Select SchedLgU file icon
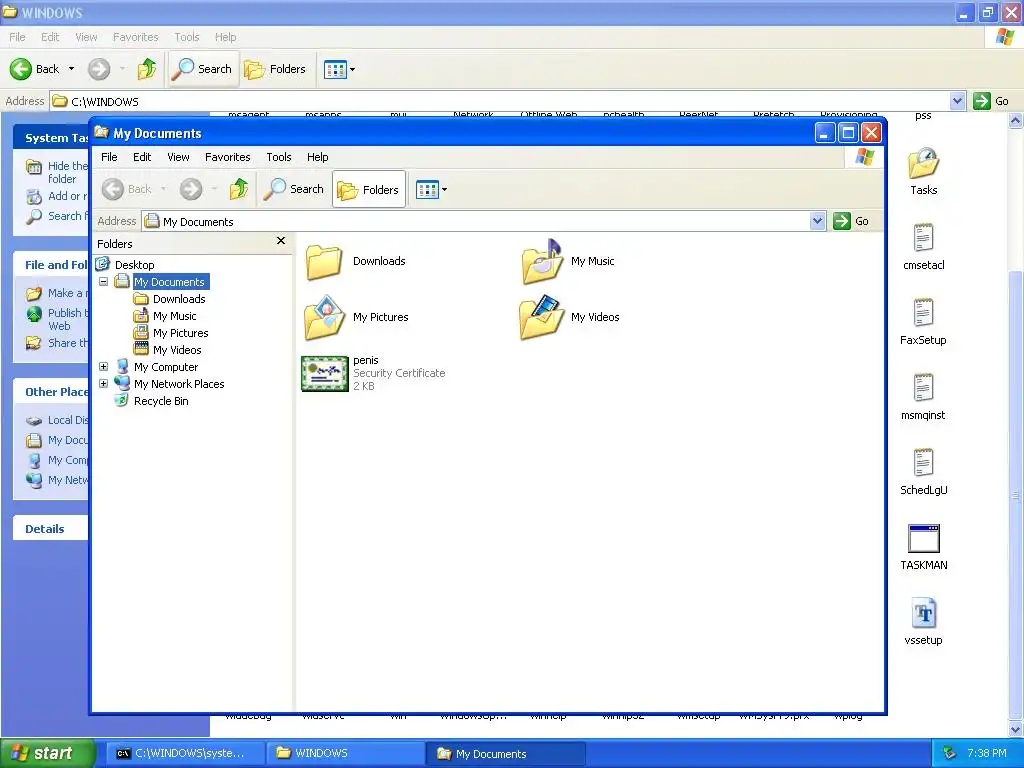The image size is (1024, 768). point(923,463)
